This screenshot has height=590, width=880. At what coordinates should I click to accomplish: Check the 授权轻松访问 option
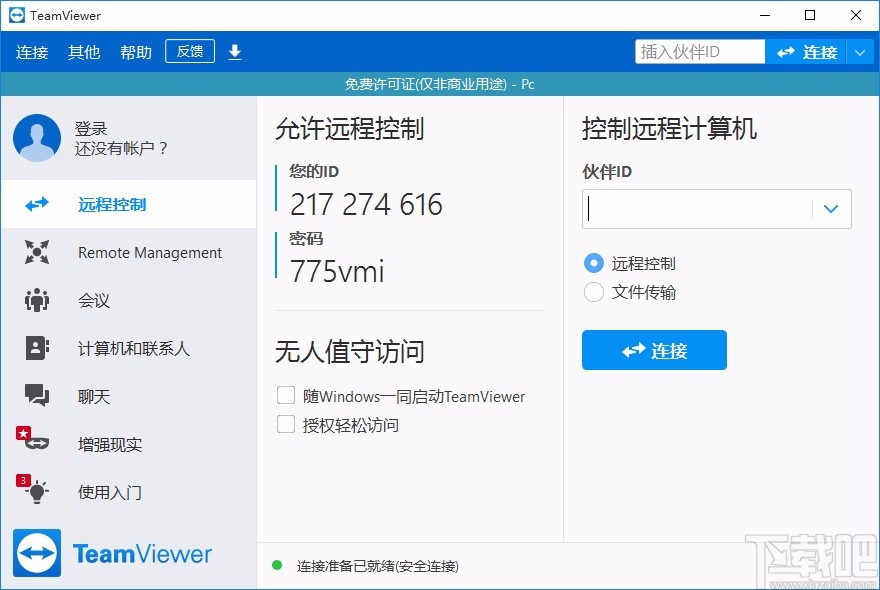286,424
